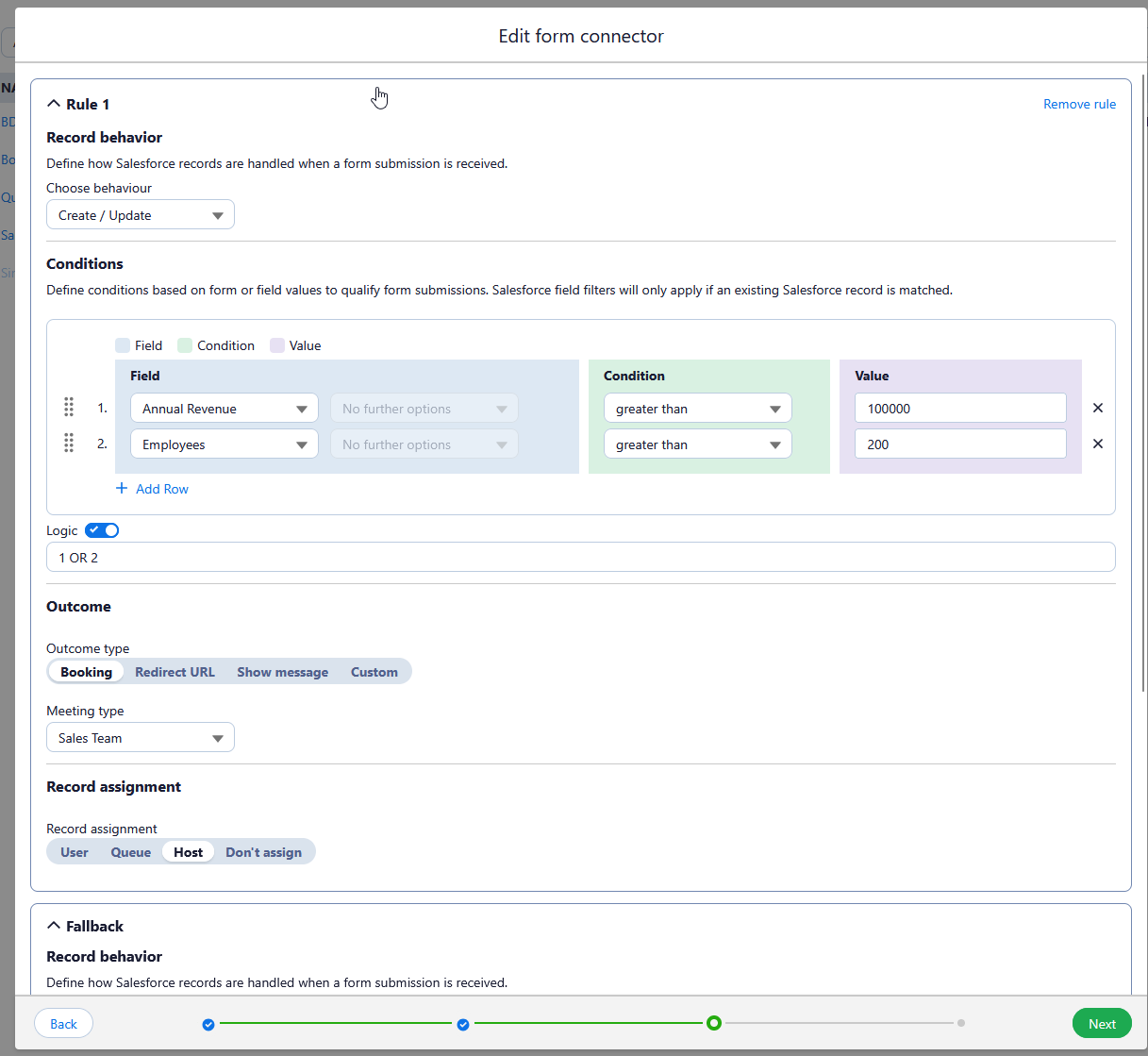Screen dimensions: 1148x1056
Task: Jump to the second completed progress step
Action: pyautogui.click(x=463, y=1024)
